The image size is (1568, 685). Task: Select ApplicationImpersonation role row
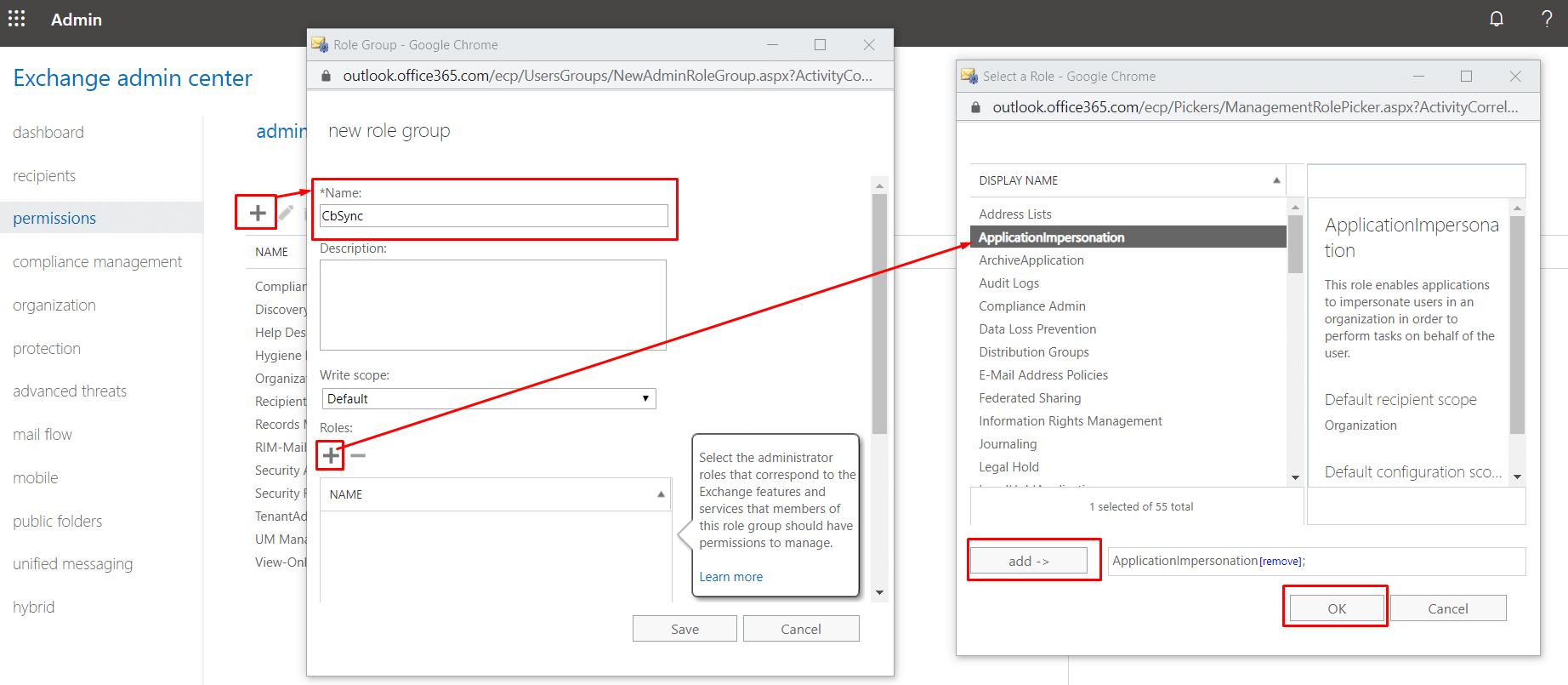tap(1128, 237)
